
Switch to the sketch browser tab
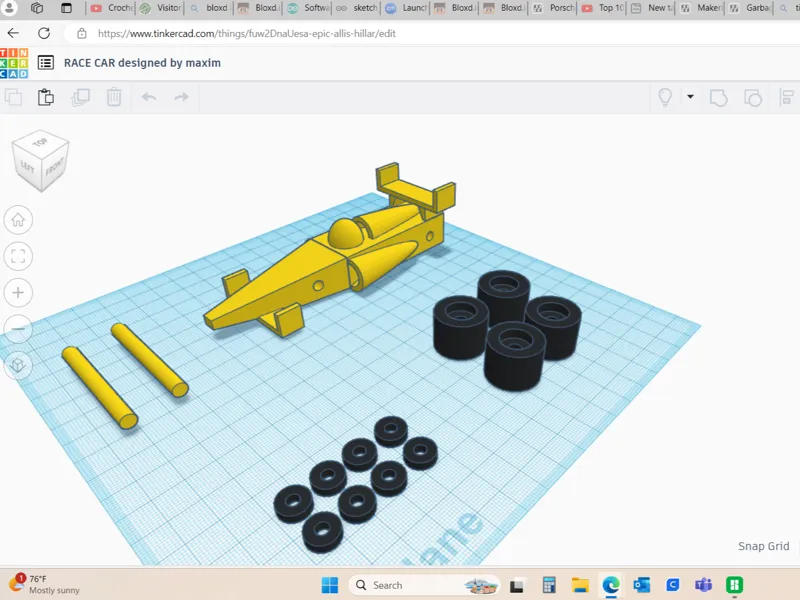[358, 8]
